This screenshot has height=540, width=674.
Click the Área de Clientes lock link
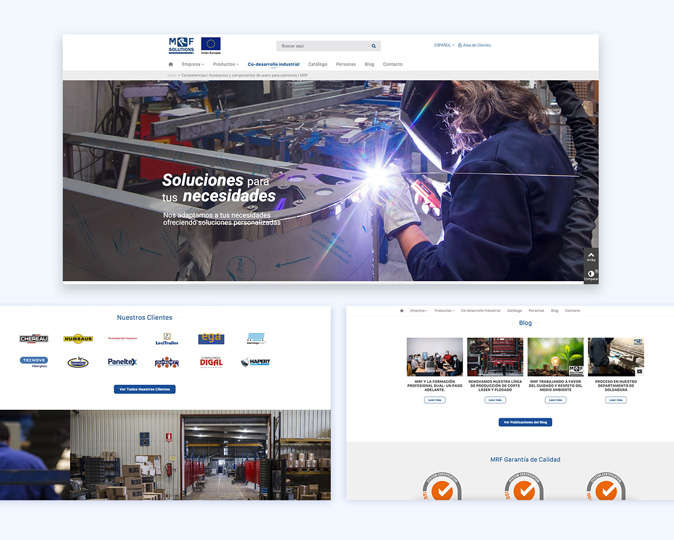click(x=474, y=45)
